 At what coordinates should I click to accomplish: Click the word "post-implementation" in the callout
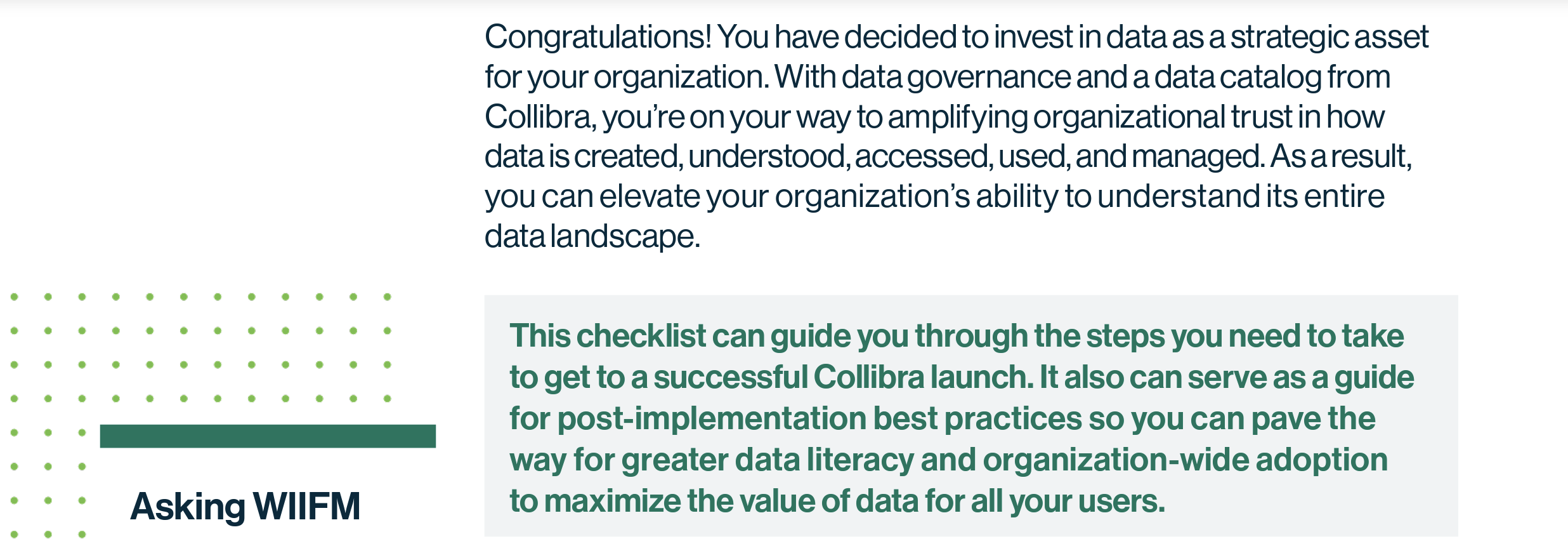point(712,419)
